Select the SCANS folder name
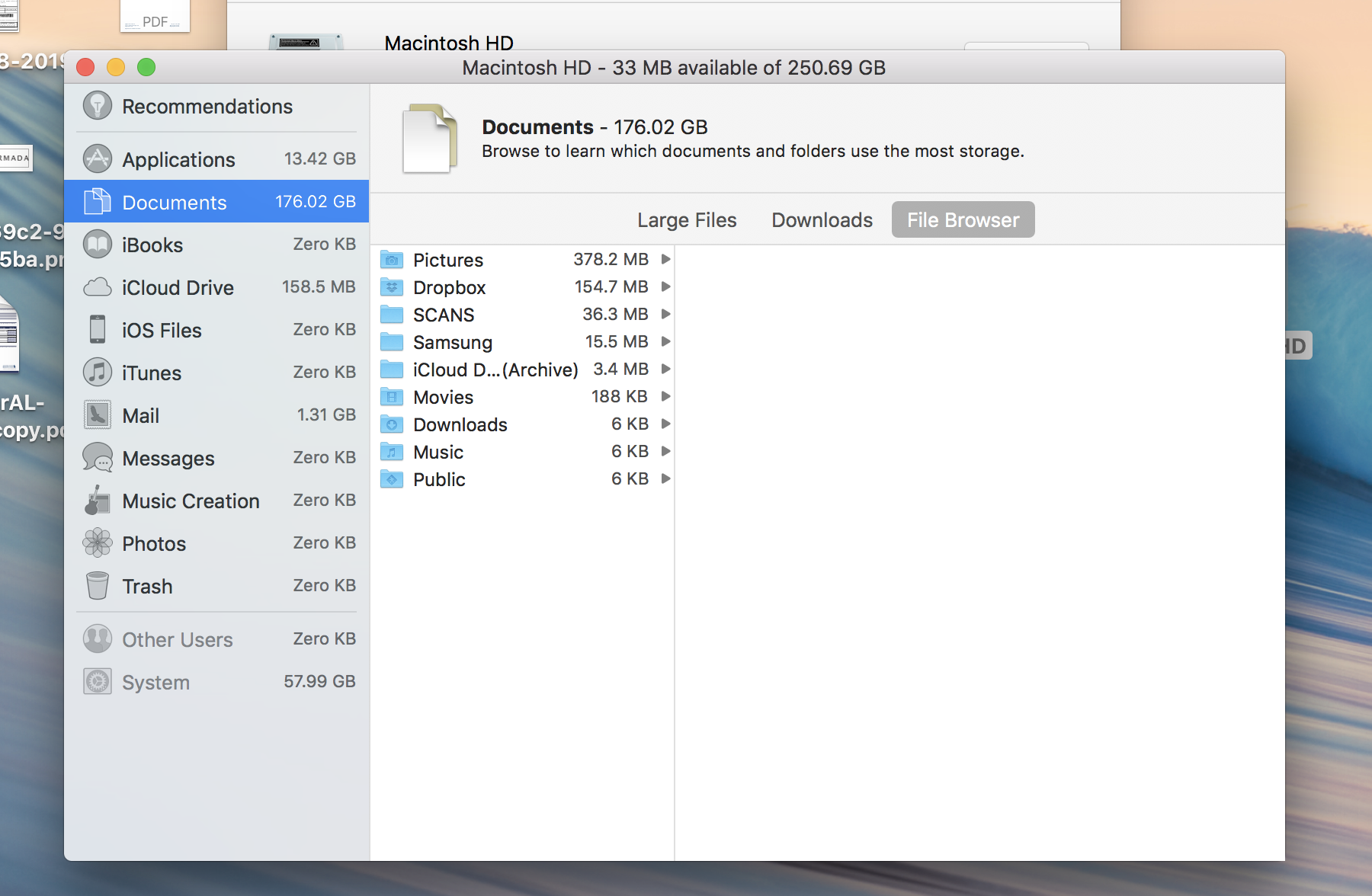The height and width of the screenshot is (896, 1372). [444, 315]
